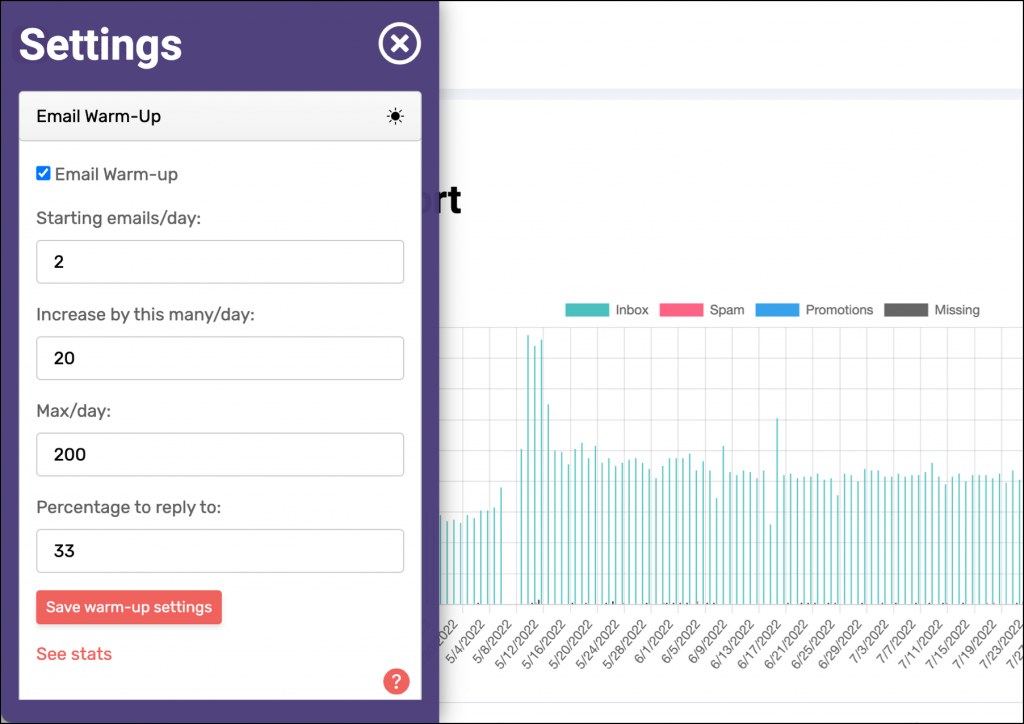Hide the Missing series via the legend
Screen dimensions: 1024x724
956,310
